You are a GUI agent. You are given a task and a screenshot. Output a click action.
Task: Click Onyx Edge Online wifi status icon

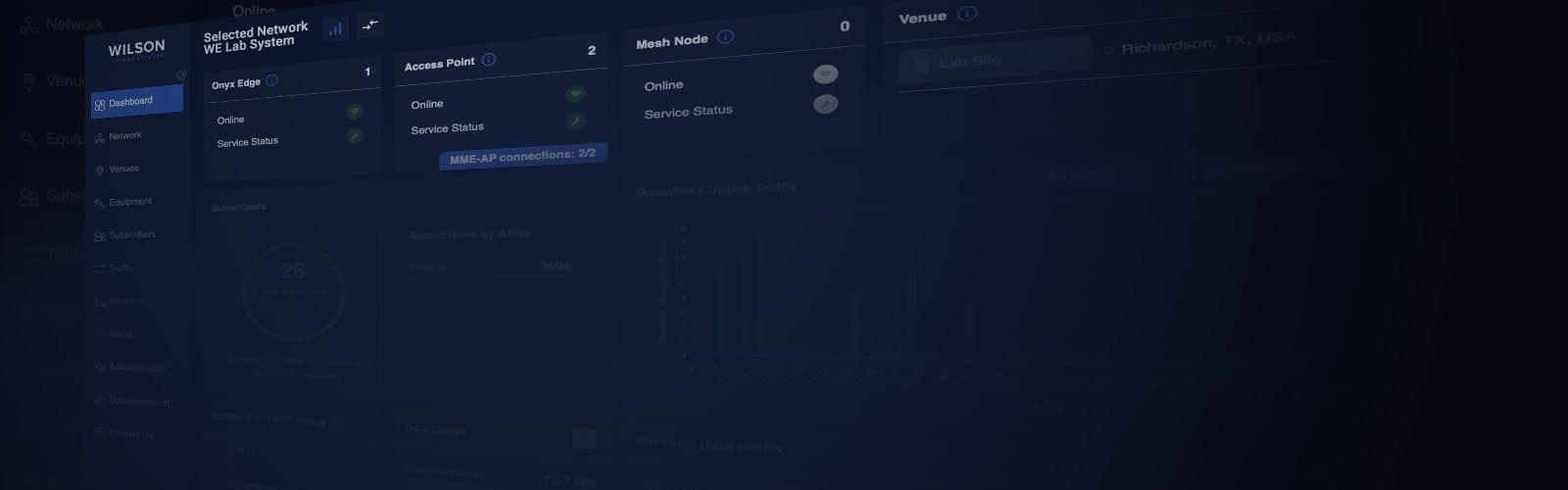[x=355, y=111]
